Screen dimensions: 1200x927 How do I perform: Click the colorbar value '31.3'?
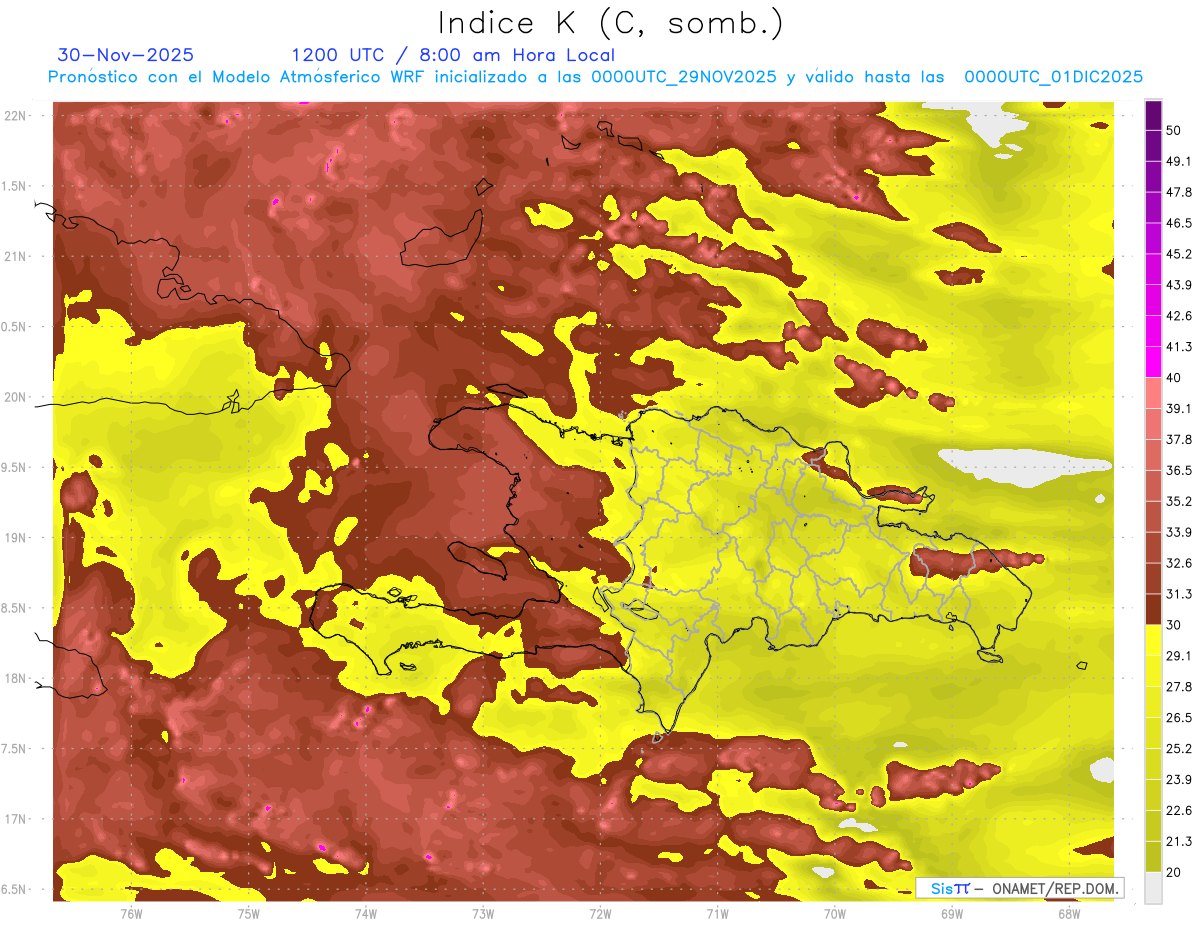[x=1179, y=594]
